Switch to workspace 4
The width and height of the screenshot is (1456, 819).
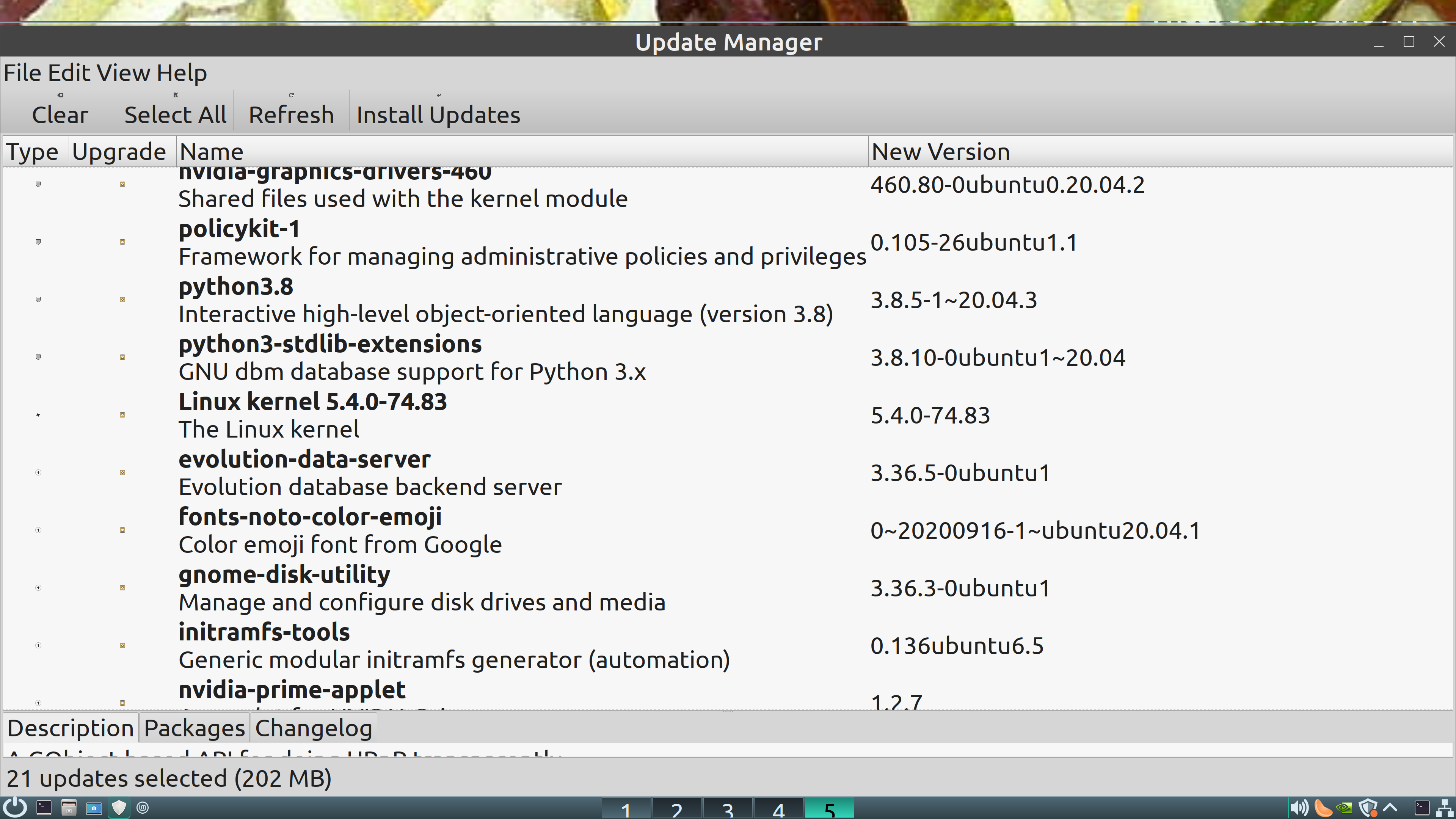pyautogui.click(x=778, y=809)
